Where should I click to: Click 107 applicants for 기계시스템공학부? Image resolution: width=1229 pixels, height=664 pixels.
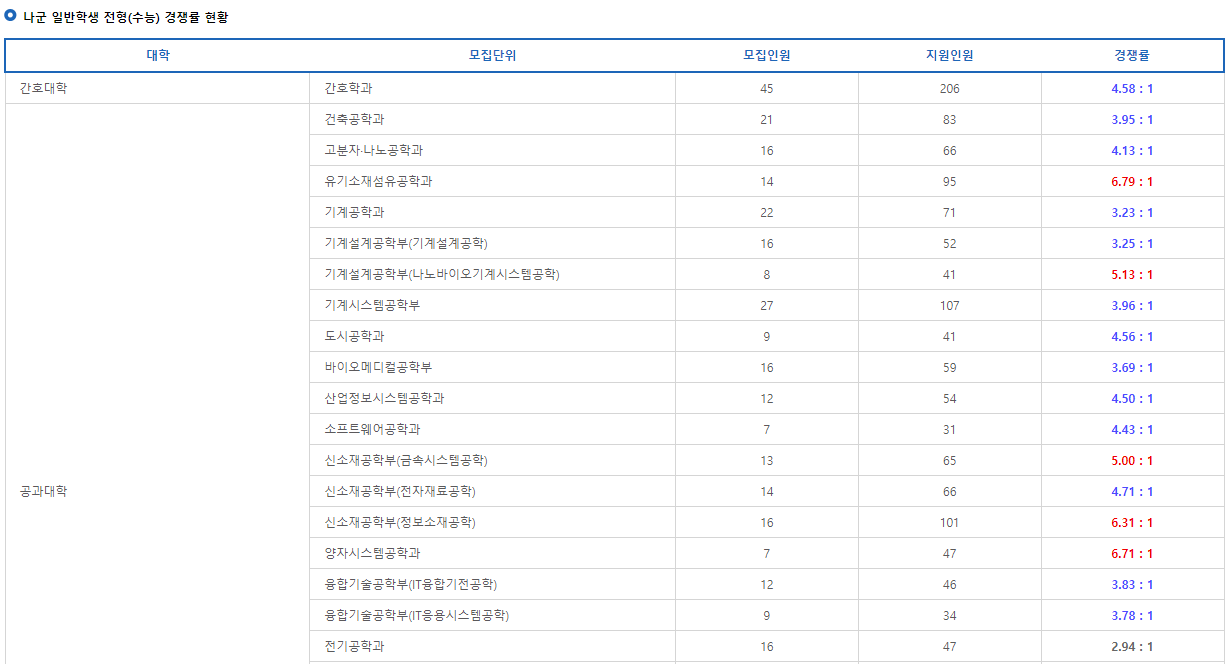949,306
